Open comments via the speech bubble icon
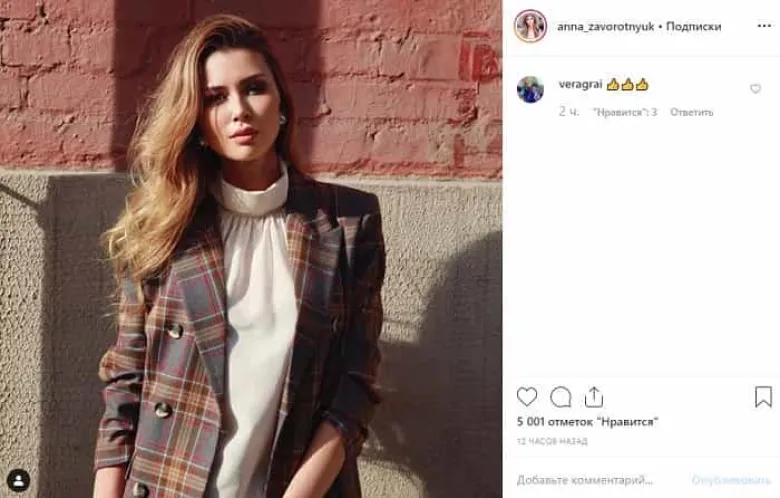 tap(561, 397)
